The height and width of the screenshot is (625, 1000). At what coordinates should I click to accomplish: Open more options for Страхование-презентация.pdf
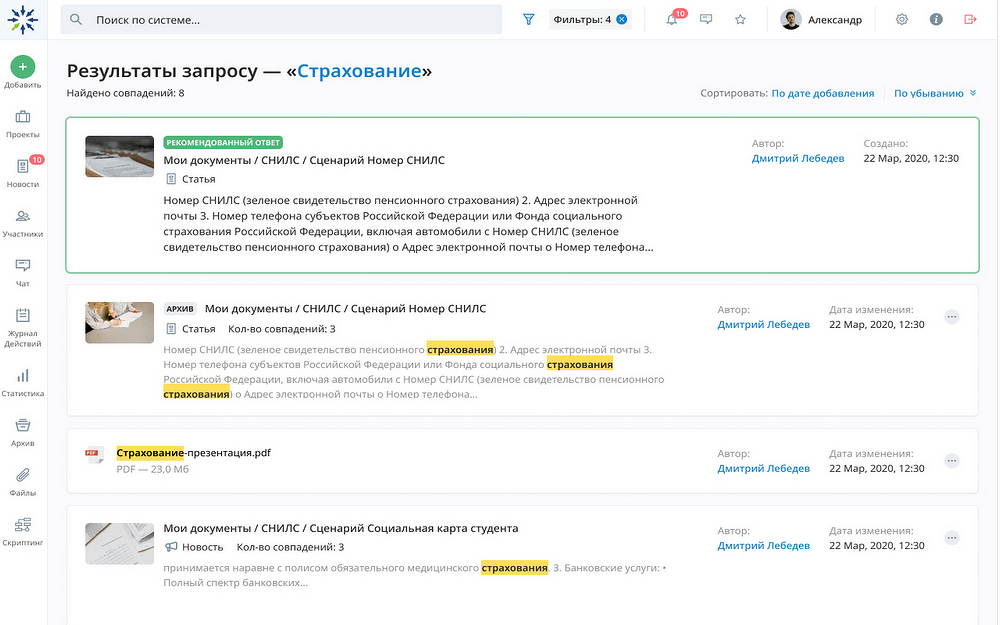point(951,461)
